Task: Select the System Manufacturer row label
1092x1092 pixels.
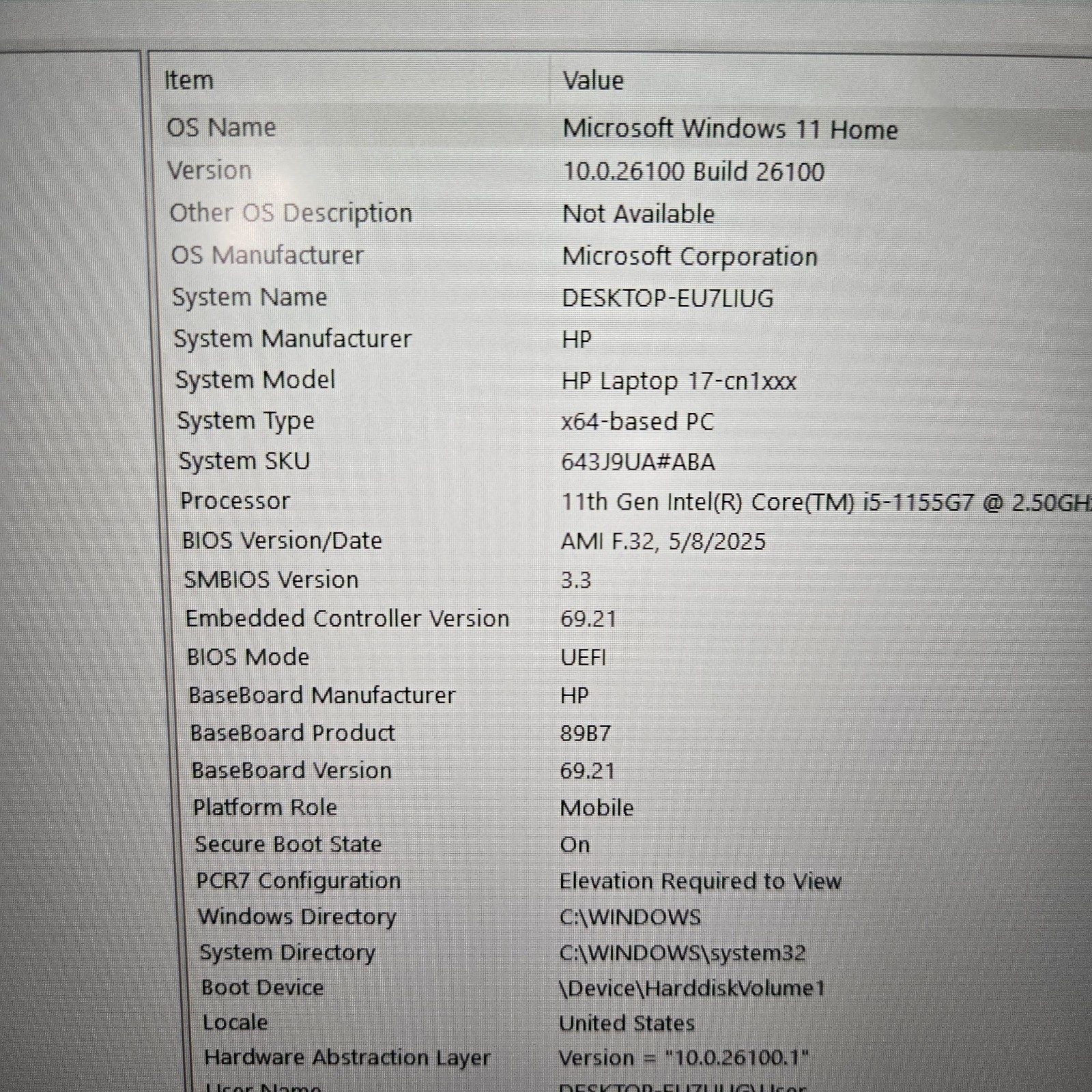Action: (292, 339)
